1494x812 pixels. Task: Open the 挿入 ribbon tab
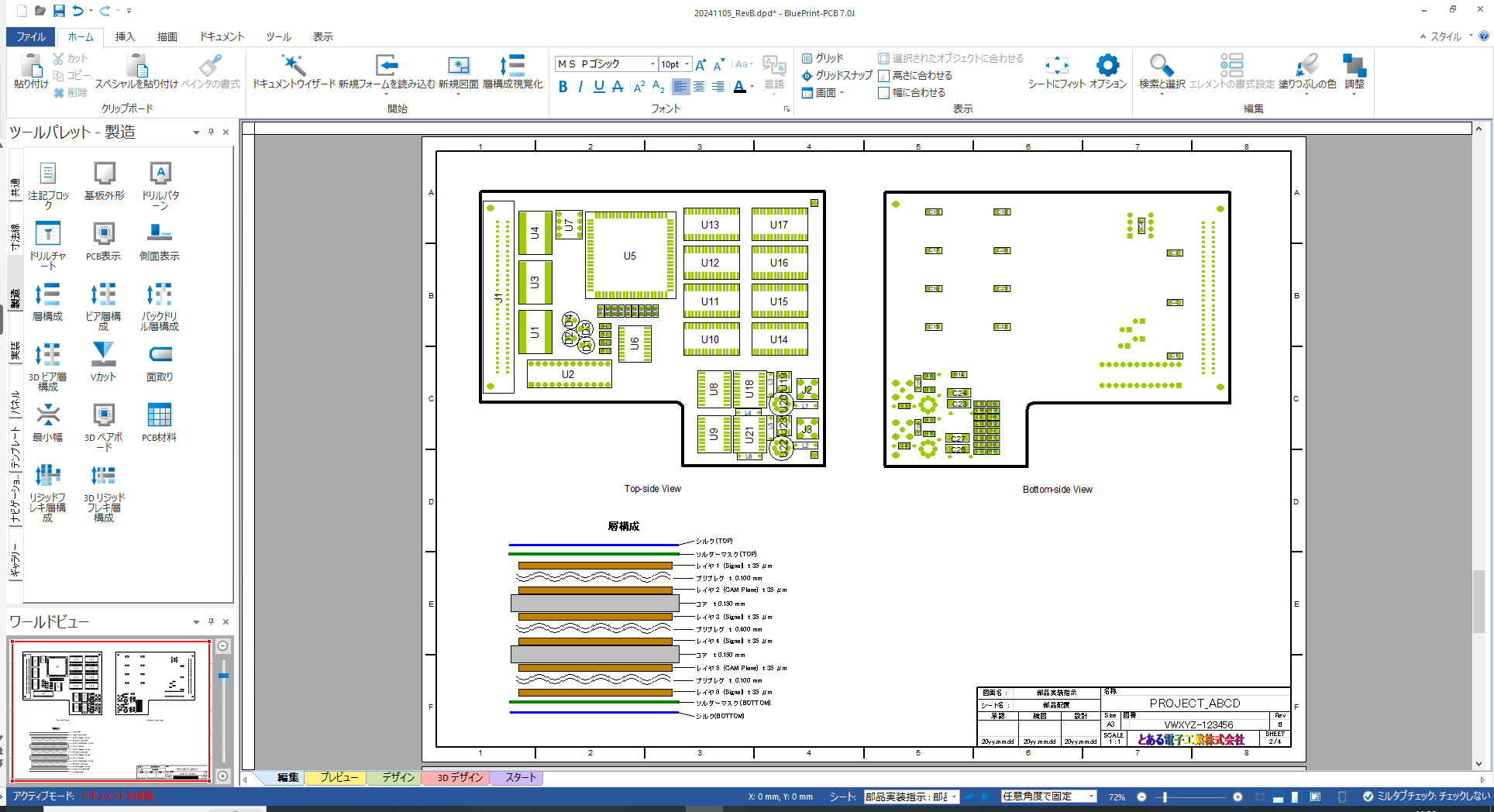click(x=125, y=36)
